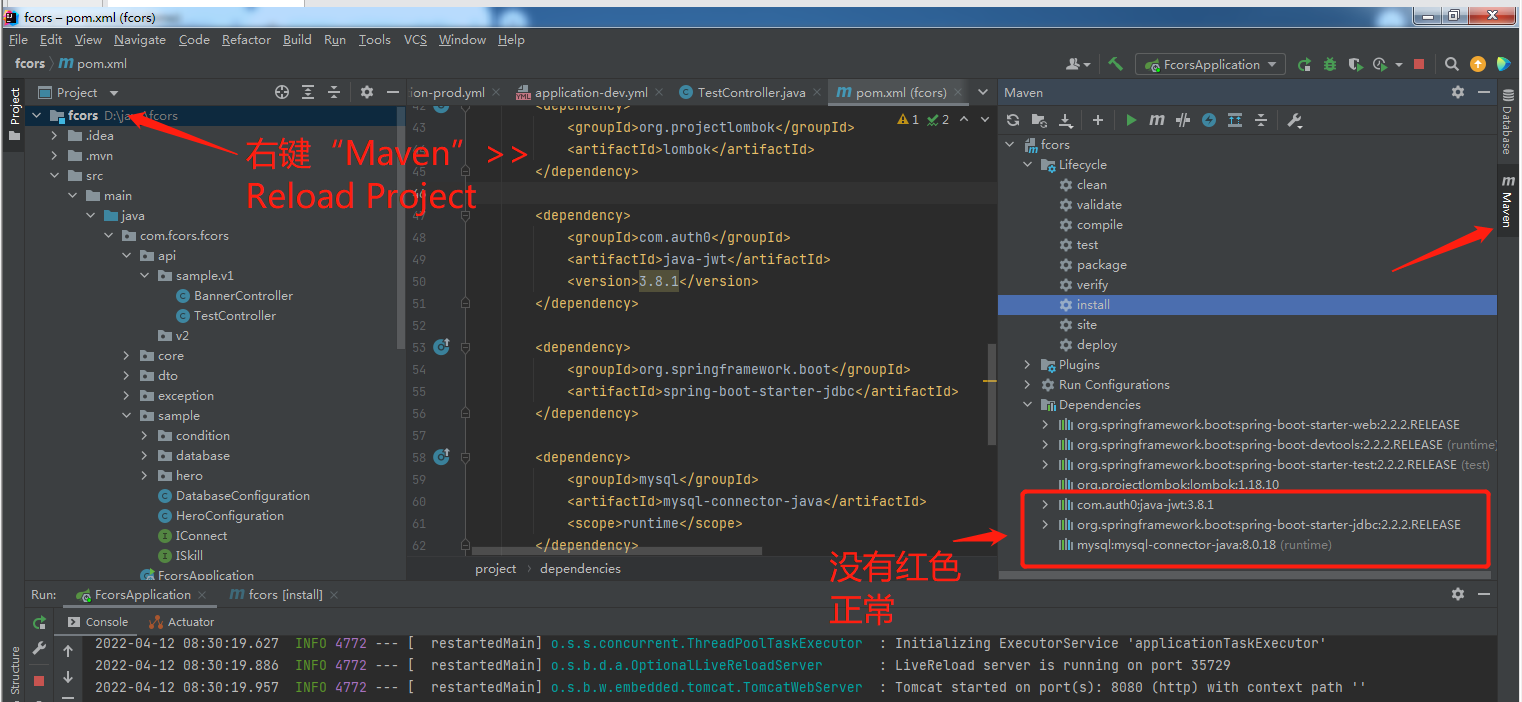1522x702 pixels.
Task: Click the editor's horizontal scrollbar
Action: pos(616,550)
